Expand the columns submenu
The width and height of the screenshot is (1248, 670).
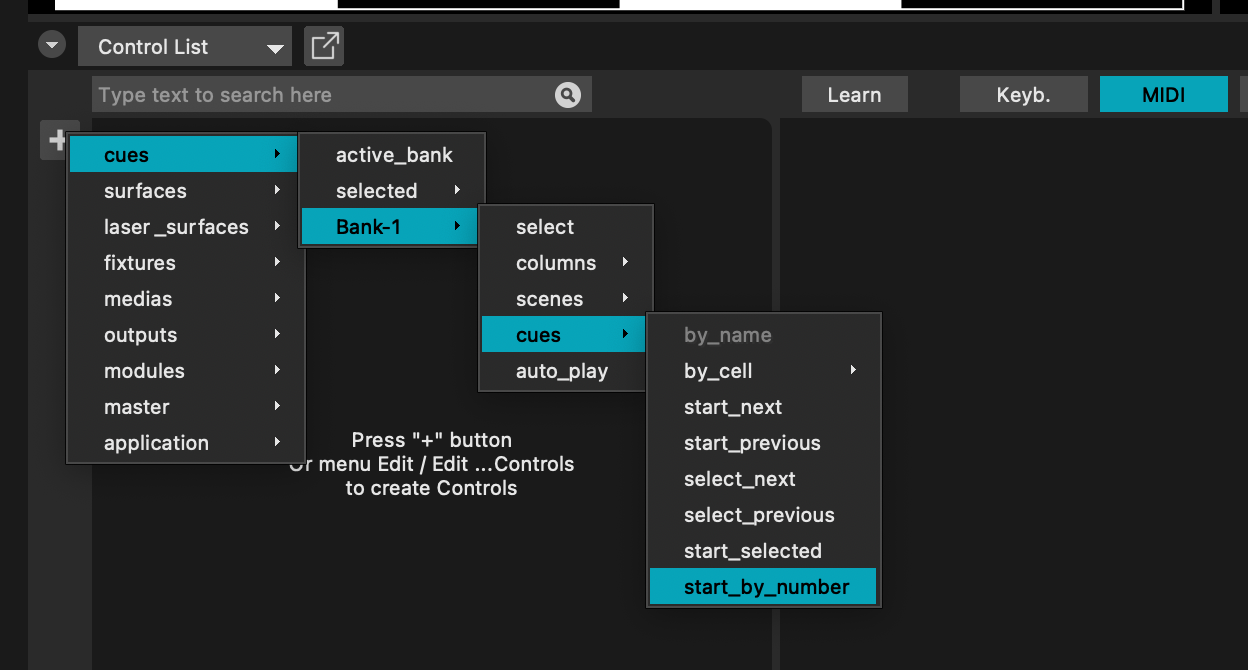(566, 263)
